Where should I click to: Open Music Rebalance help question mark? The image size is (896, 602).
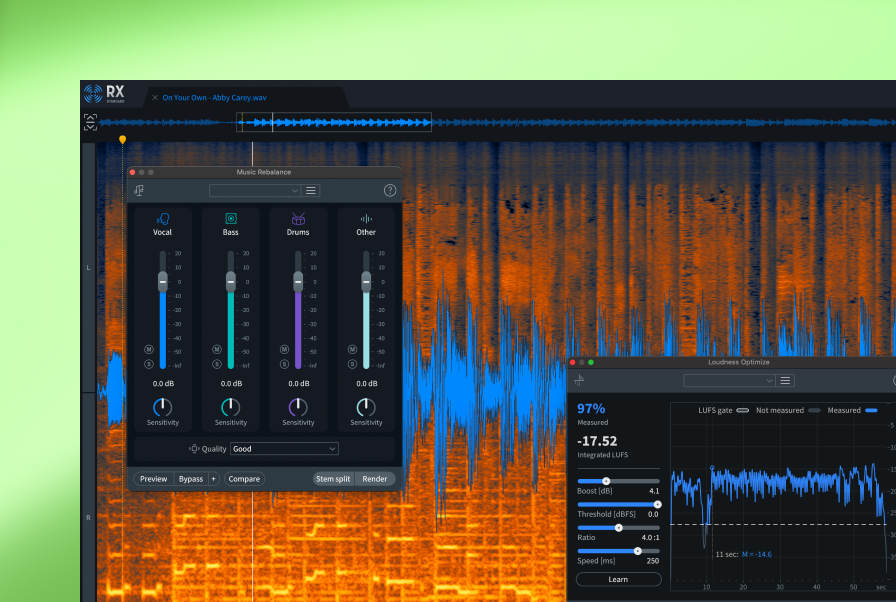coord(390,190)
